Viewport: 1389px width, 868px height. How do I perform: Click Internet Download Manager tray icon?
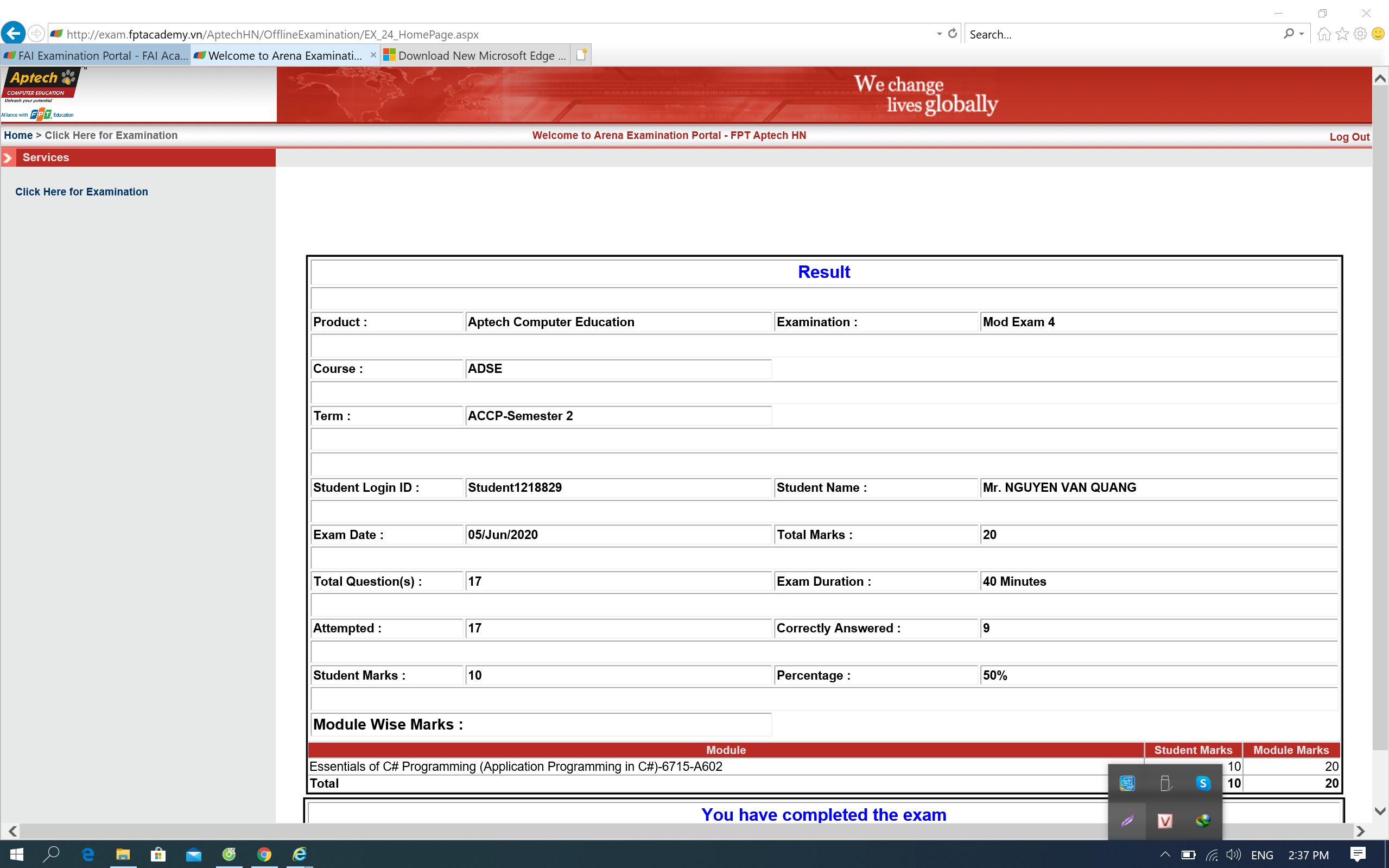1203,821
